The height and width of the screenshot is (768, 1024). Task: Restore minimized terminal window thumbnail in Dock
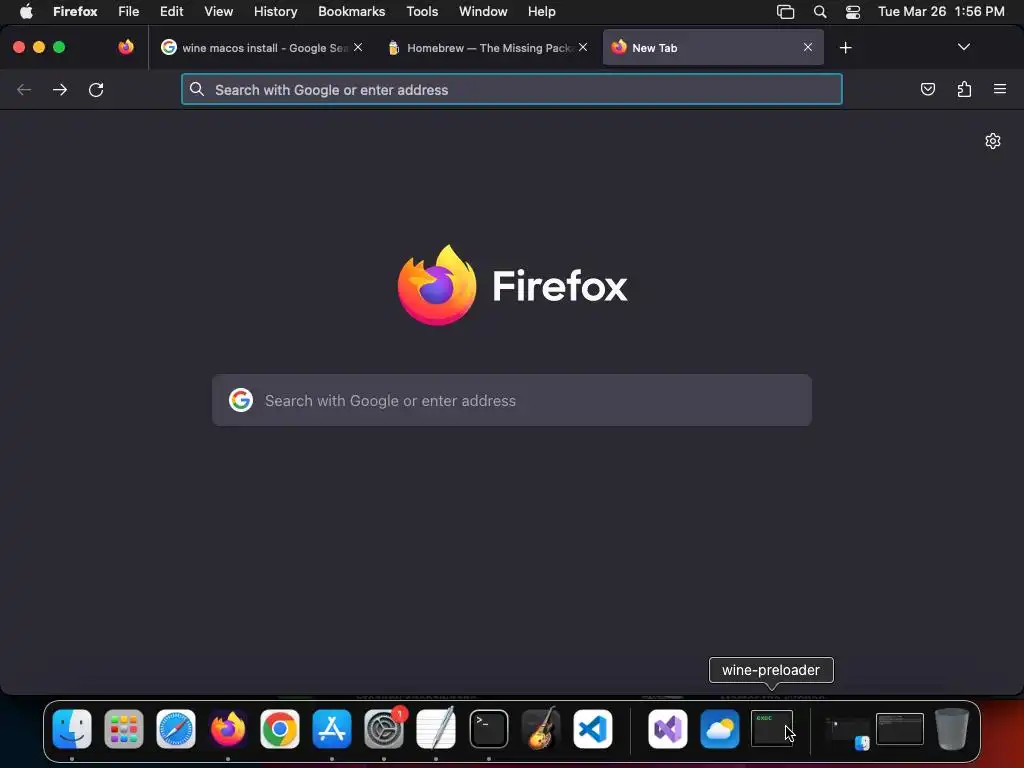click(900, 729)
